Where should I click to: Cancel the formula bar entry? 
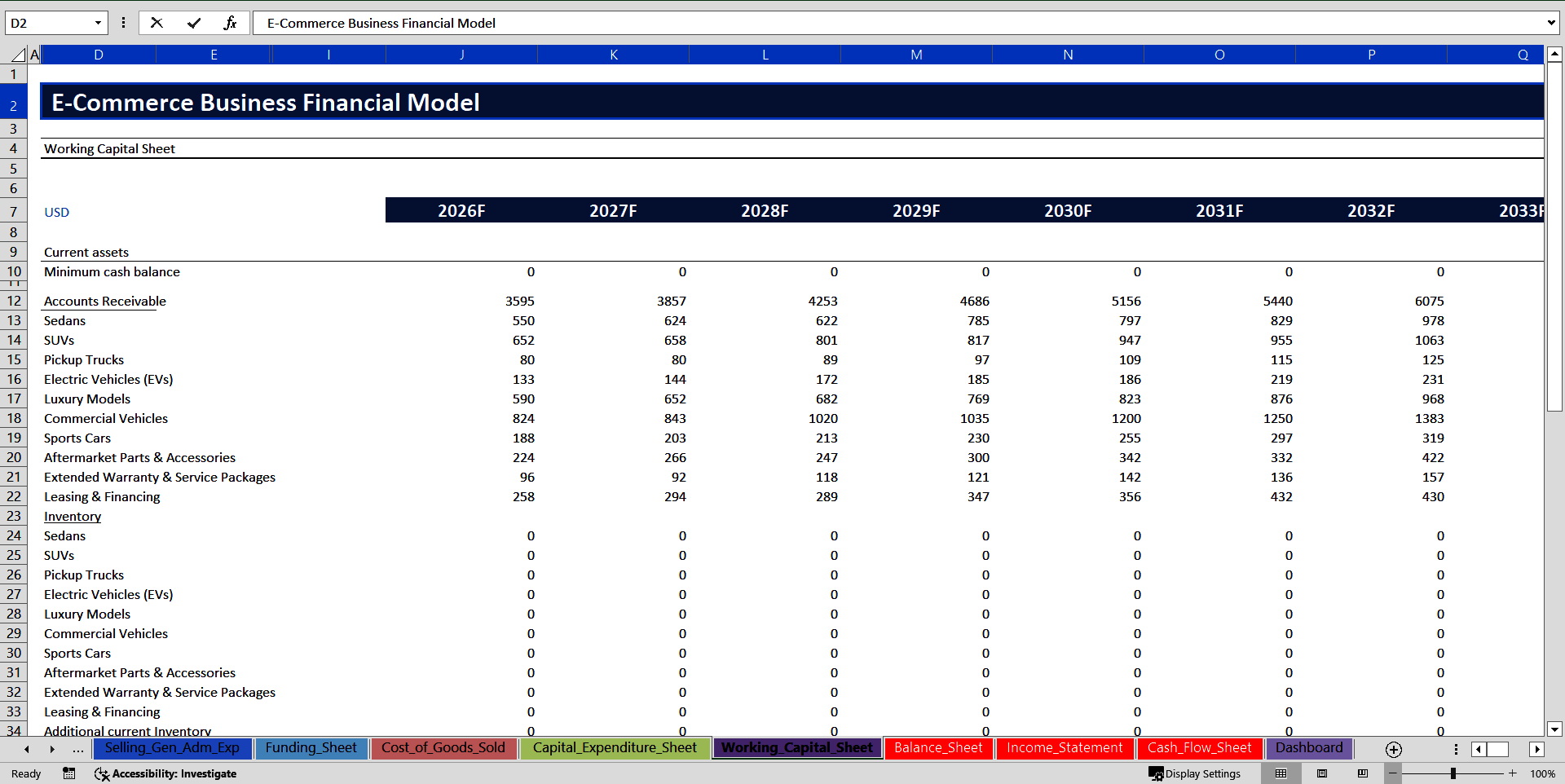pyautogui.click(x=156, y=23)
